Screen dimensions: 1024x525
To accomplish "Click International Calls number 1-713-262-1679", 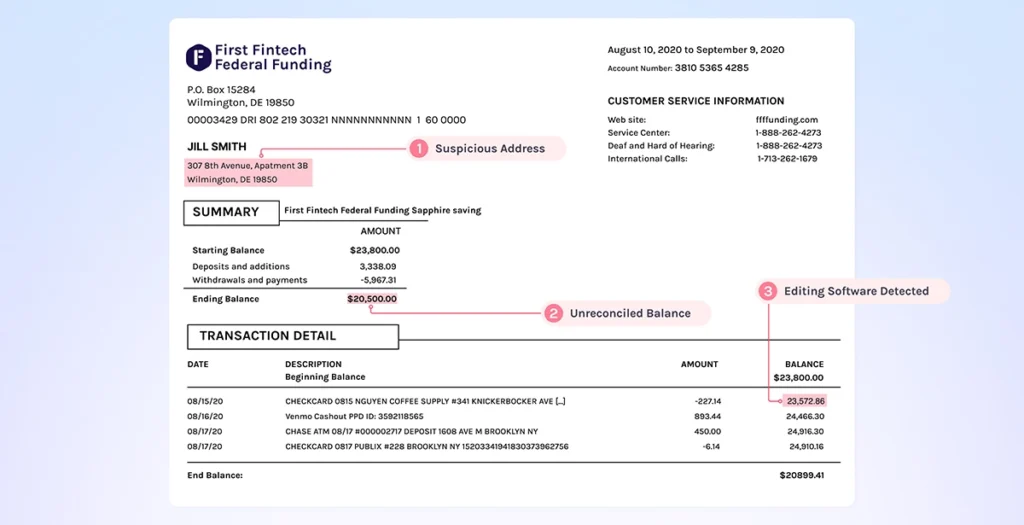I will pos(787,159).
